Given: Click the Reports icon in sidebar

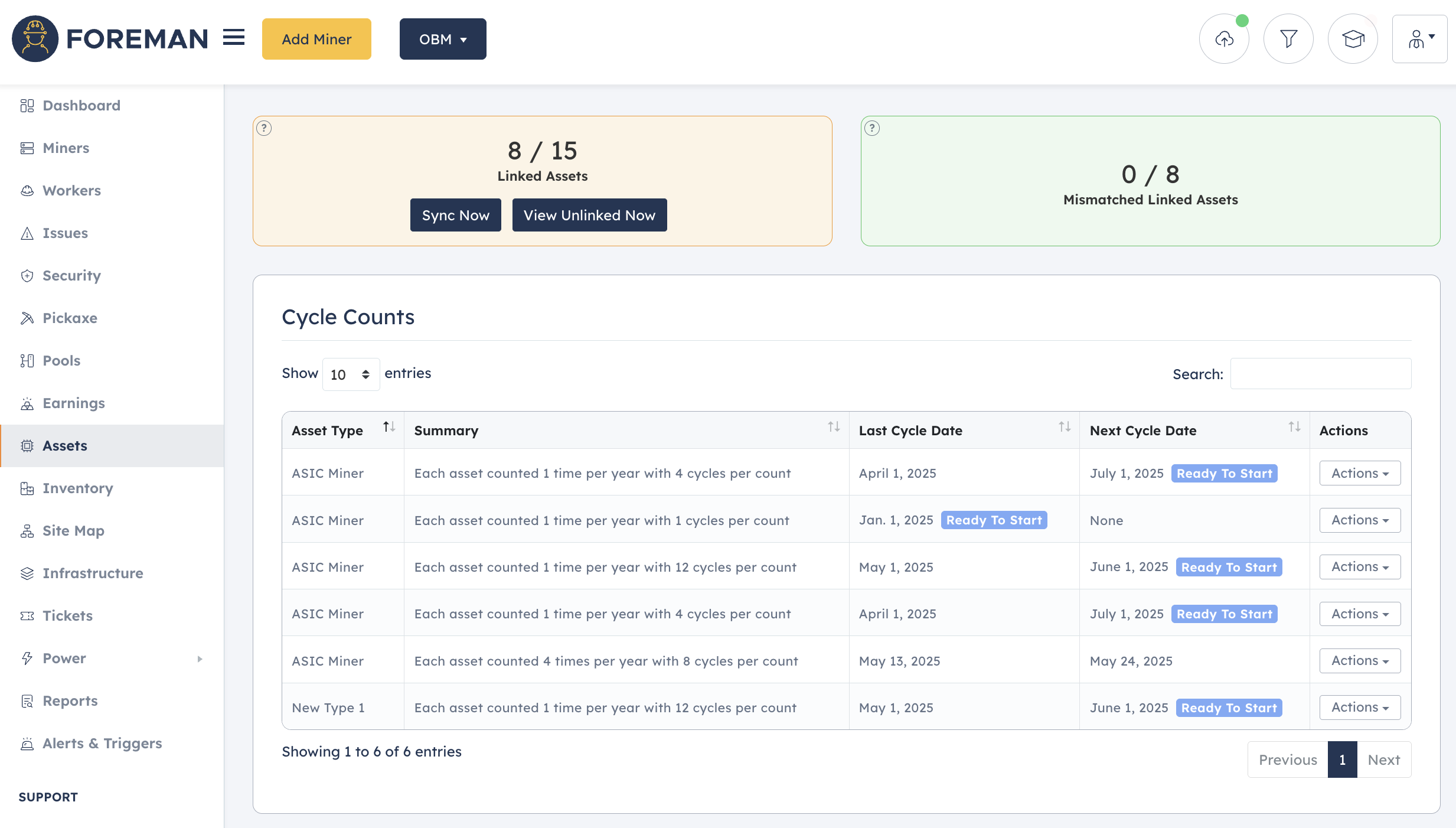Looking at the screenshot, I should pos(27,701).
